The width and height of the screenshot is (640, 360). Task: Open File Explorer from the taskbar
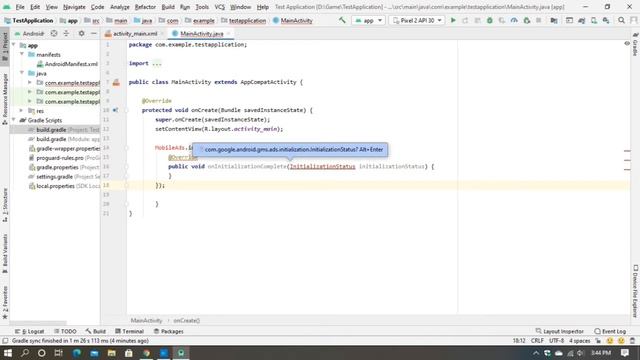(x=111, y=353)
